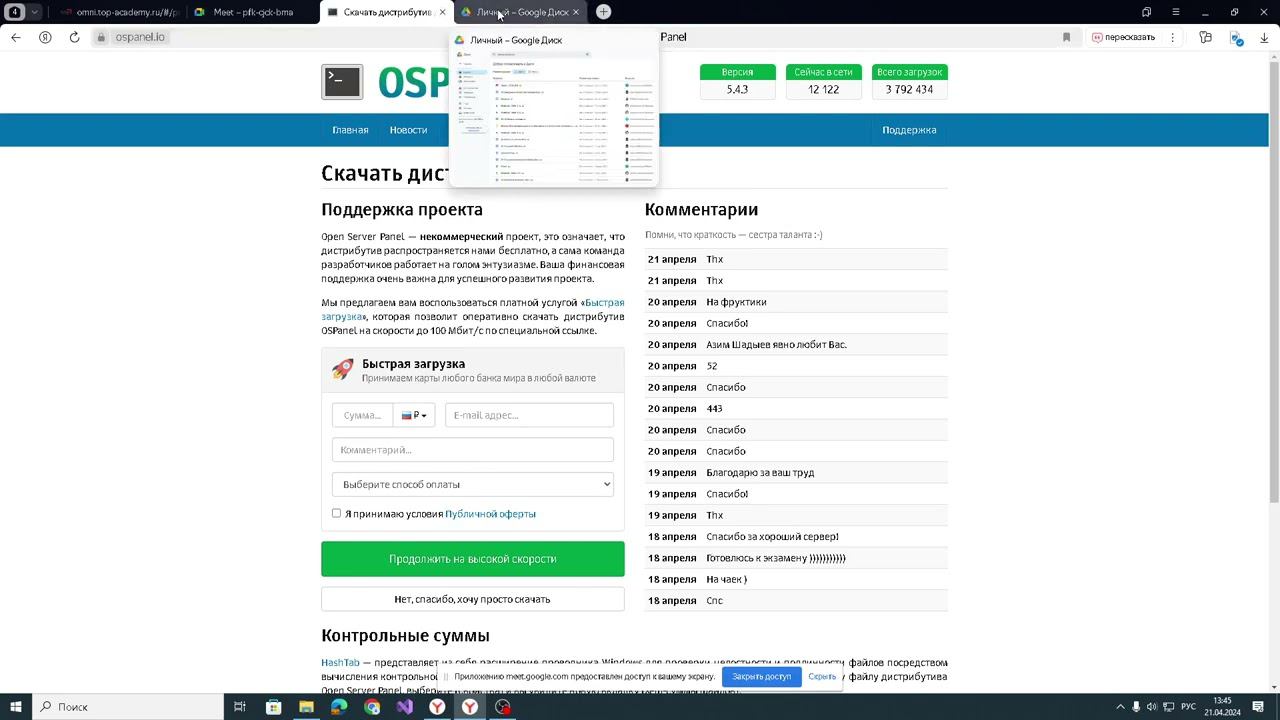The image size is (1280, 720).
Task: Select comment 'Азим Шадыев явно любит Вас.'
Action: click(x=776, y=344)
